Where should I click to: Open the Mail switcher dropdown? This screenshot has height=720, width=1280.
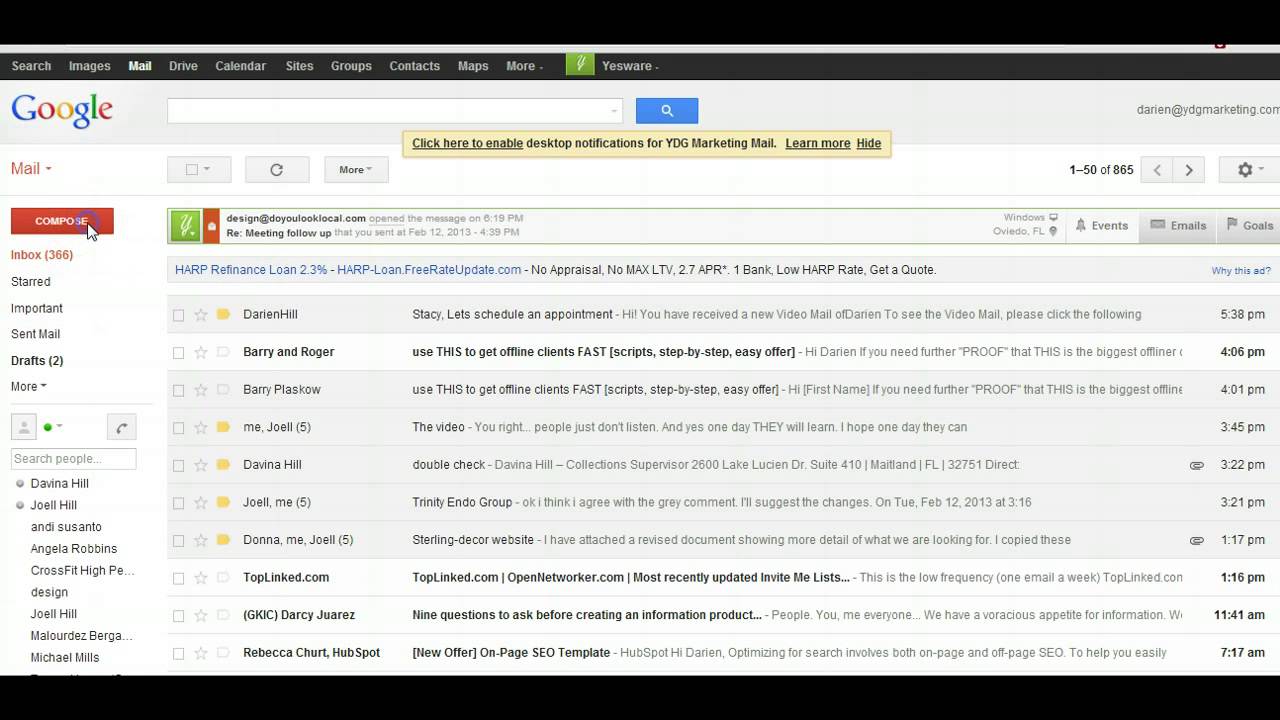pos(31,169)
